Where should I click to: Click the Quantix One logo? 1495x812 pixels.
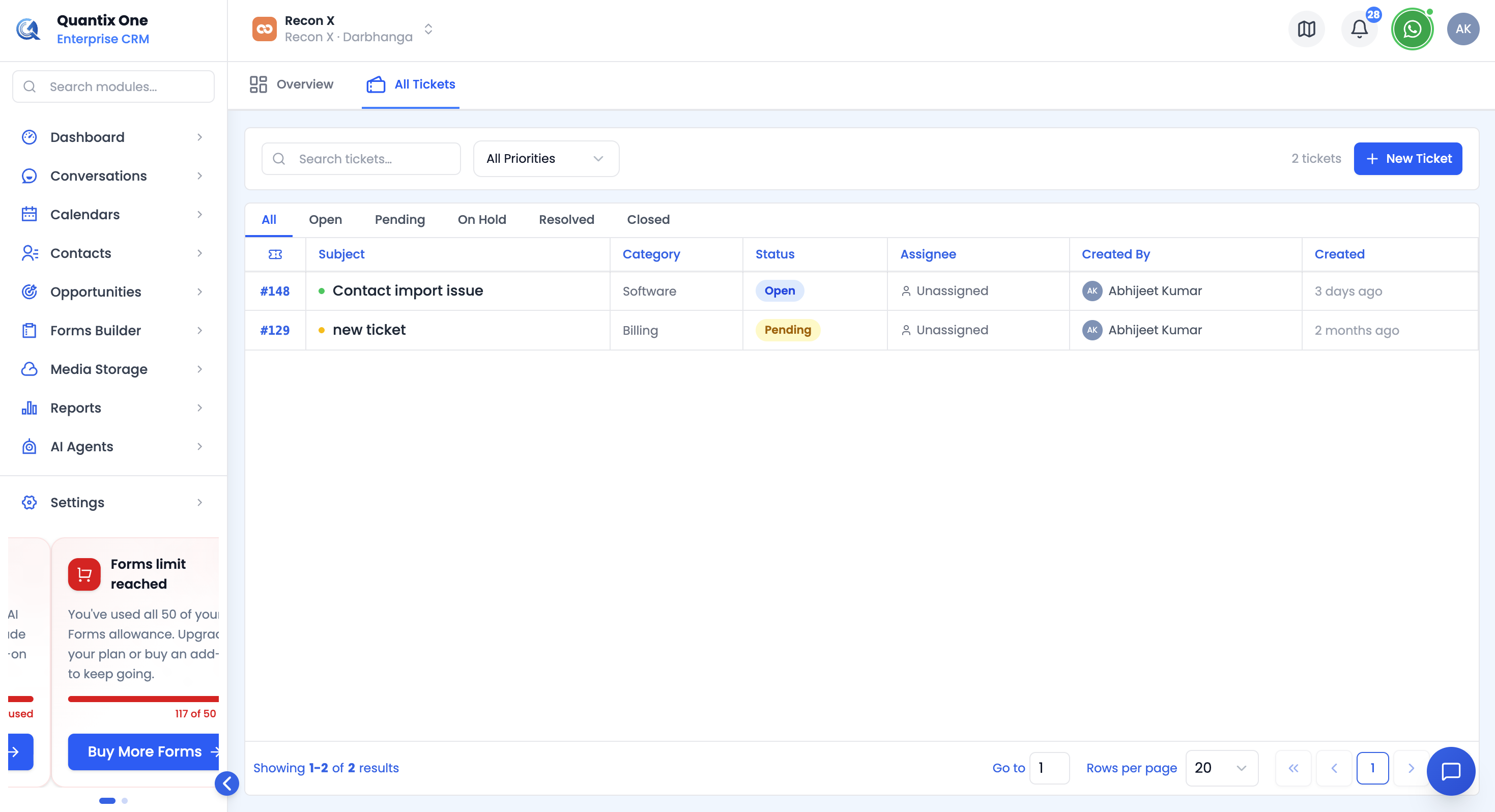point(28,29)
